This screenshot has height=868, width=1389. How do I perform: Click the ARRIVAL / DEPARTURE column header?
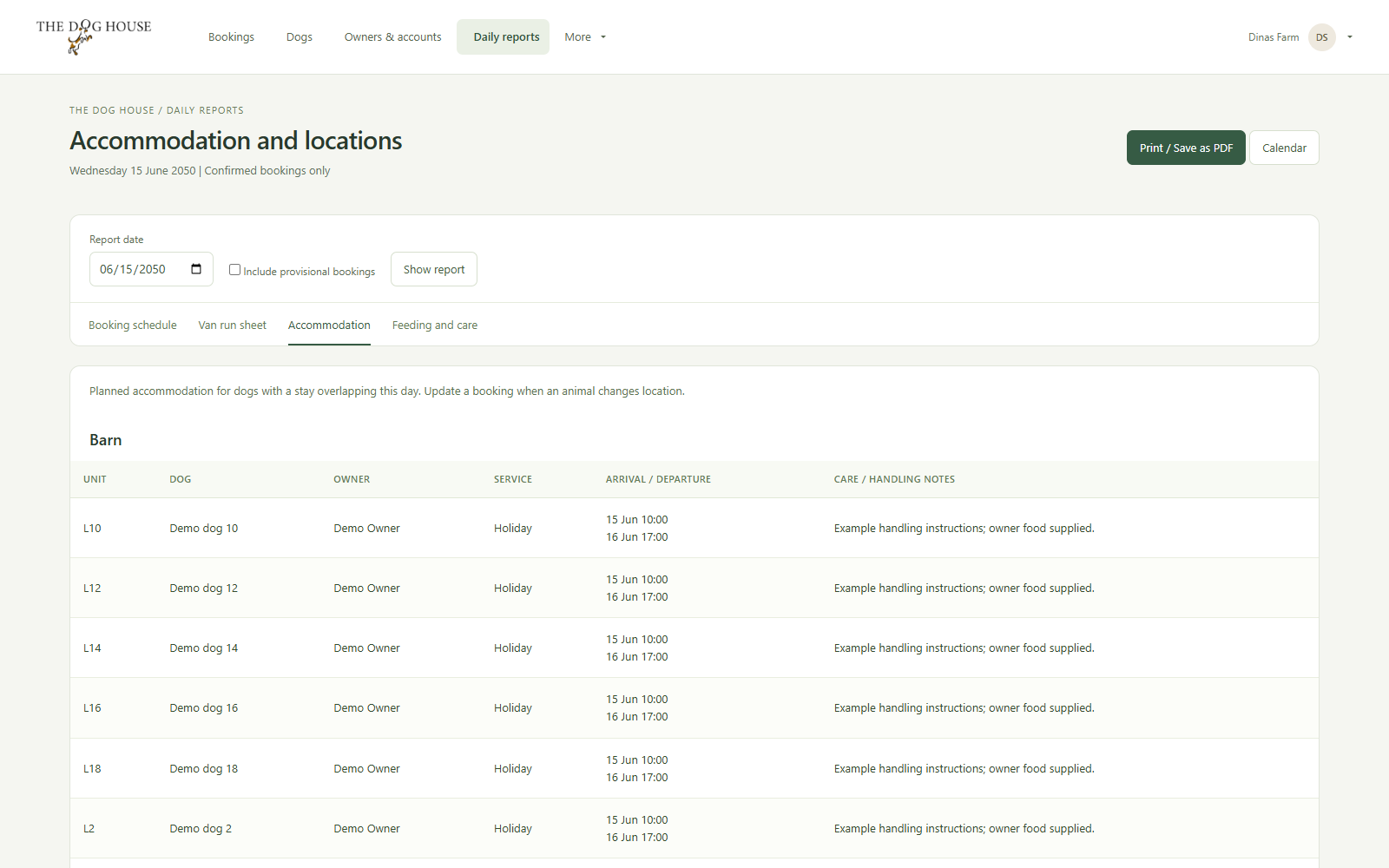coord(658,479)
